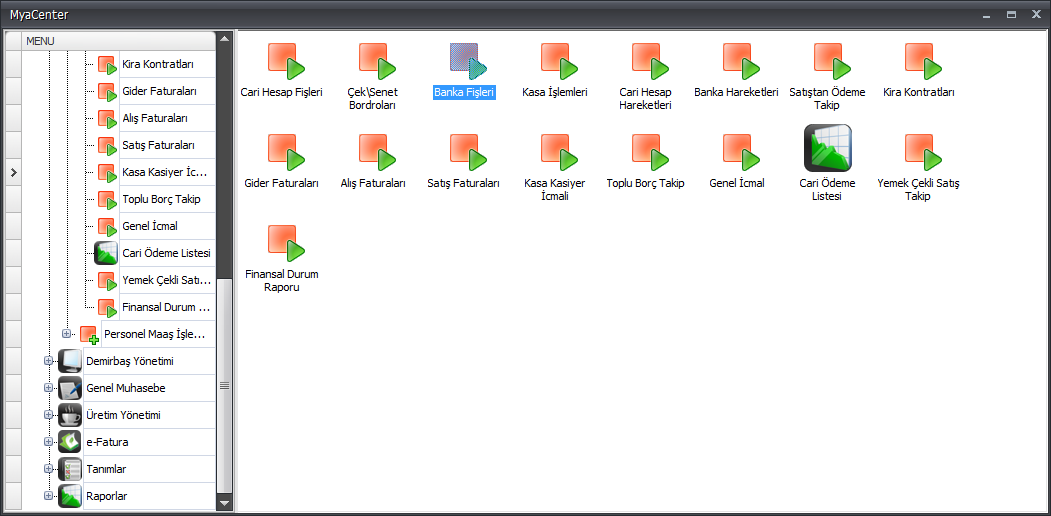Image resolution: width=1051 pixels, height=516 pixels.
Task: Click Demirbaş Yönetimi monitor icon in tree
Action: tap(70, 361)
